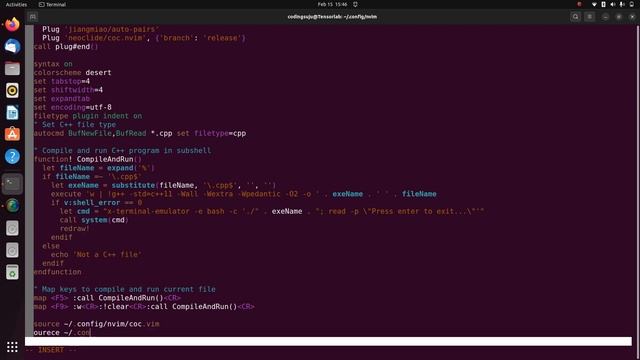Click 'call plug#end()' line
The image size is (640, 360).
pos(66,47)
